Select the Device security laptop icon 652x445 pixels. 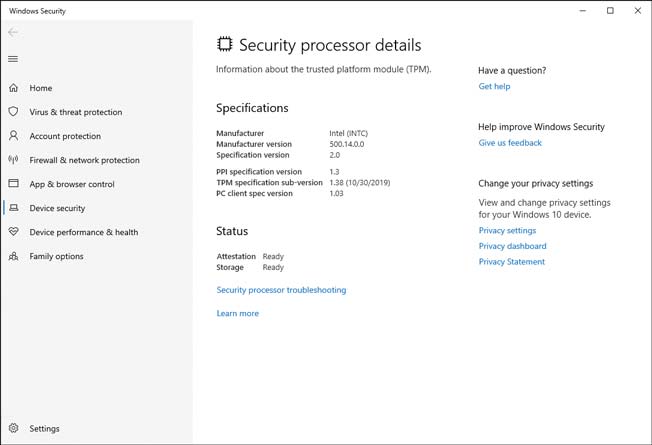tap(13, 208)
